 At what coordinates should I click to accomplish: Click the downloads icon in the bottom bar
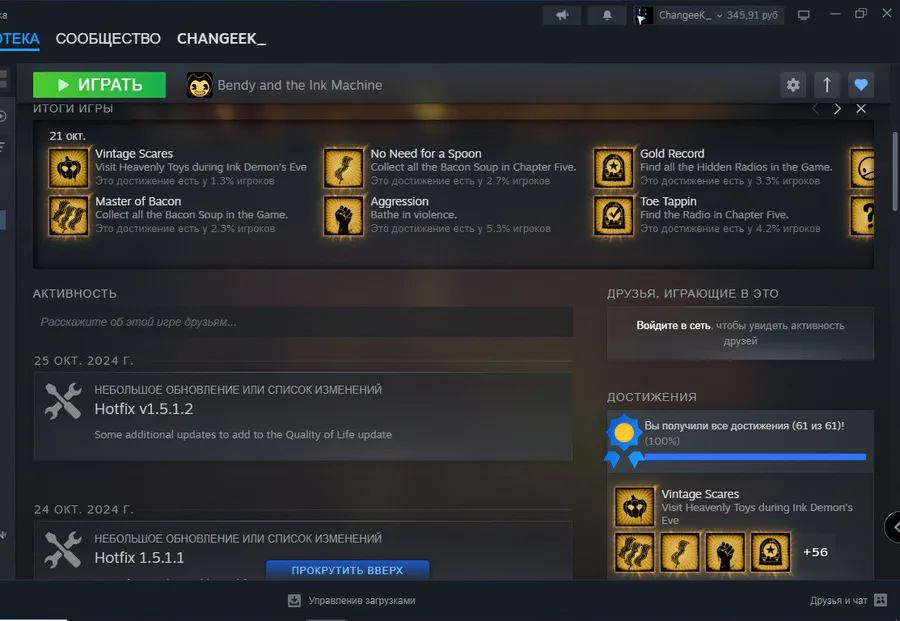(294, 600)
